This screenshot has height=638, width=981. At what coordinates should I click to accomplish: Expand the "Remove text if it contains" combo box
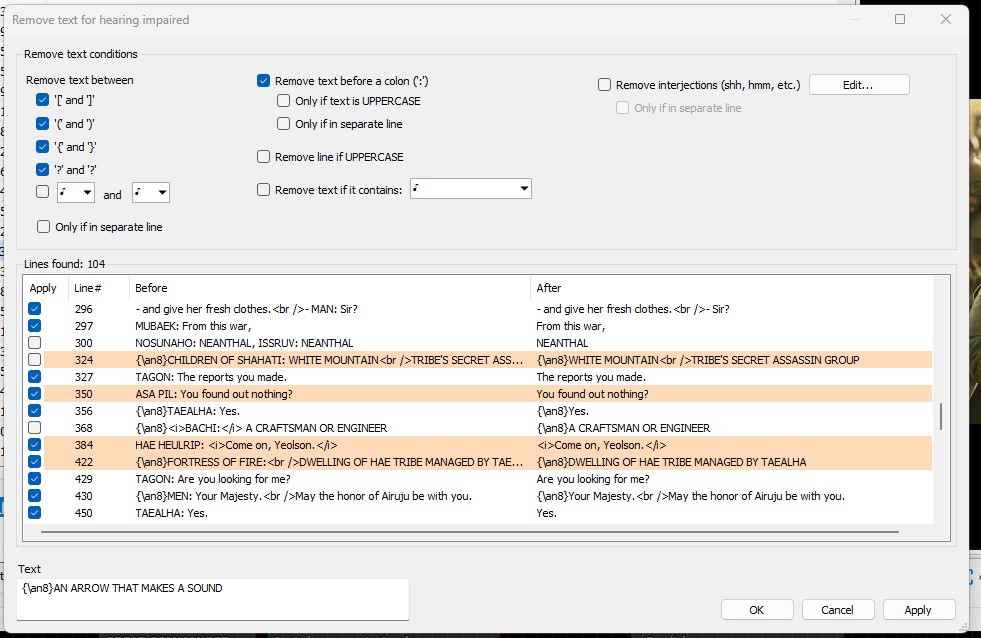coord(523,188)
